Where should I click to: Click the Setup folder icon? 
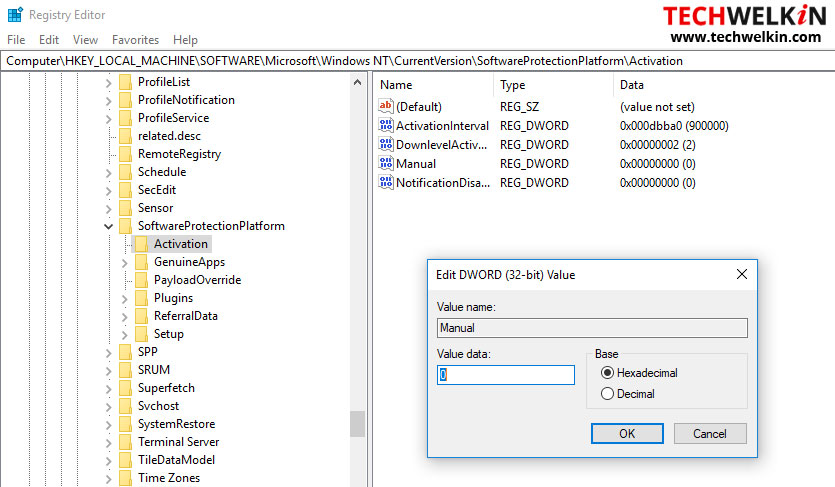click(x=141, y=334)
